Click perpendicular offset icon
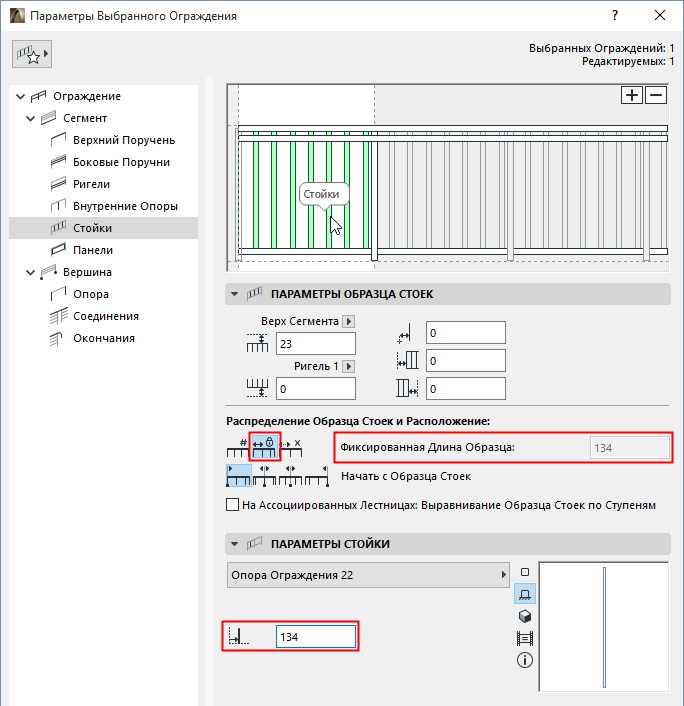 click(404, 333)
